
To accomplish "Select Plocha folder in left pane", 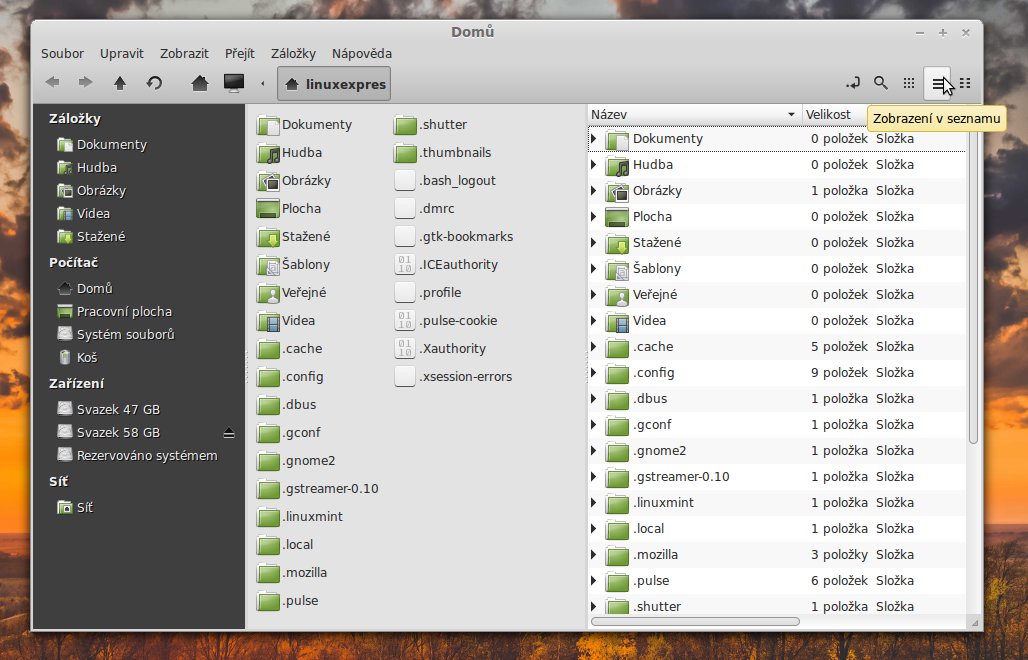I will [288, 209].
